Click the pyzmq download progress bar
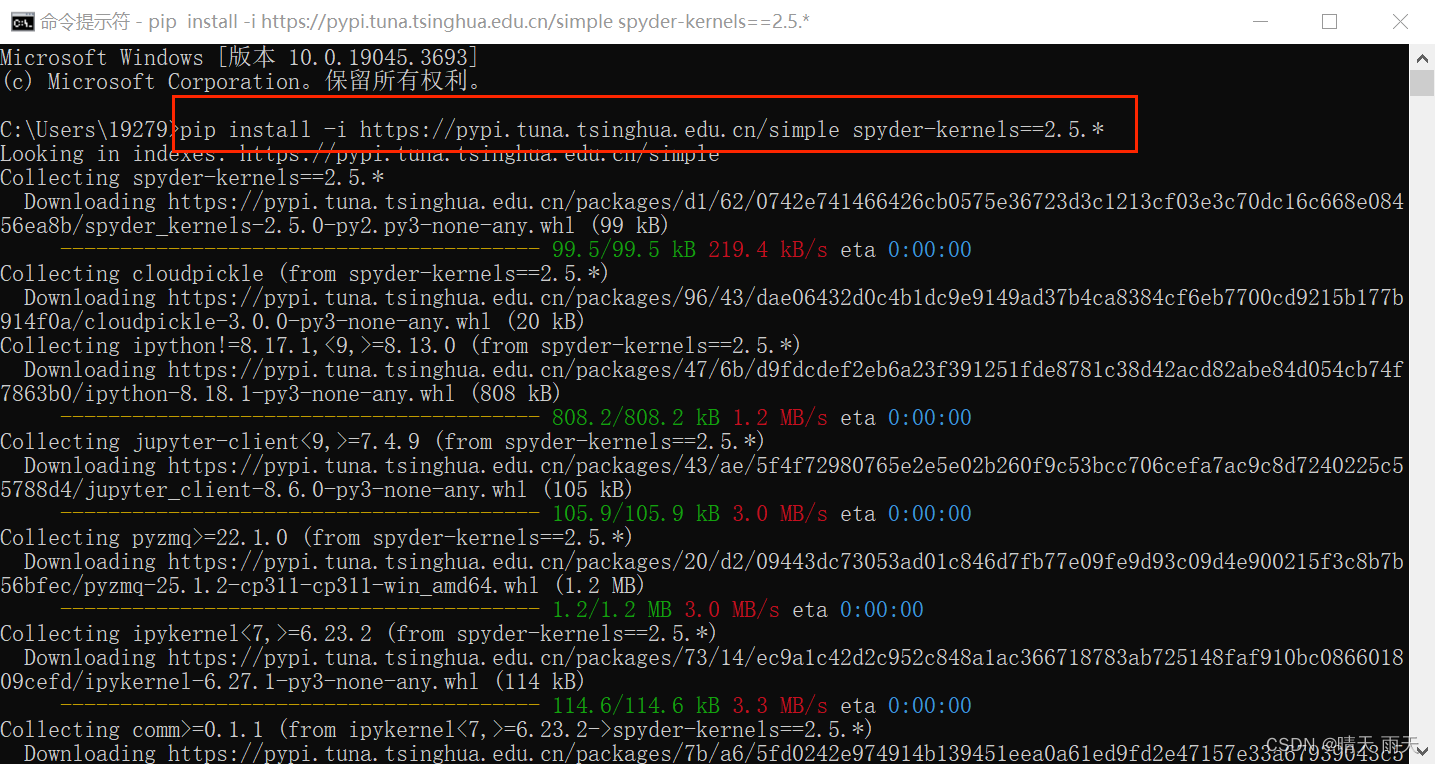The width and height of the screenshot is (1435, 764). click(x=300, y=609)
